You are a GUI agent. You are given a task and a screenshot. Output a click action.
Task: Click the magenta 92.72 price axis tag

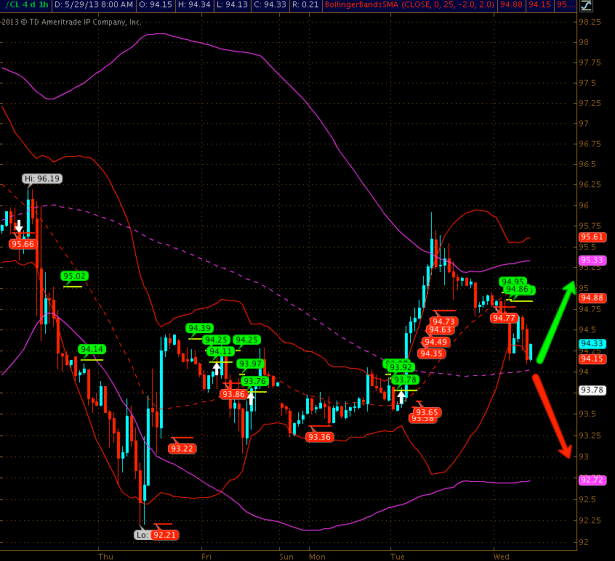(592, 480)
